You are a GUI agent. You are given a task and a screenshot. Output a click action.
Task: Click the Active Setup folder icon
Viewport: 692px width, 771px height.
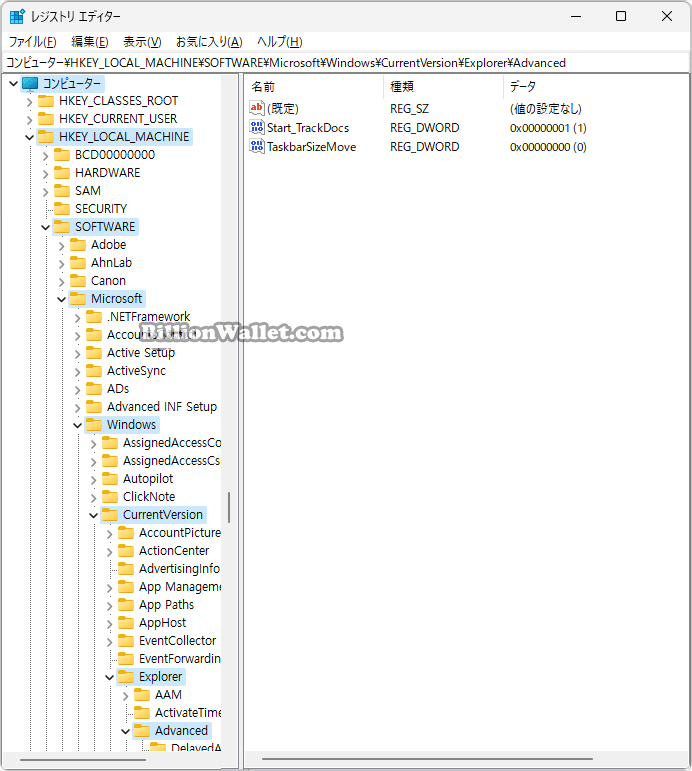point(94,353)
